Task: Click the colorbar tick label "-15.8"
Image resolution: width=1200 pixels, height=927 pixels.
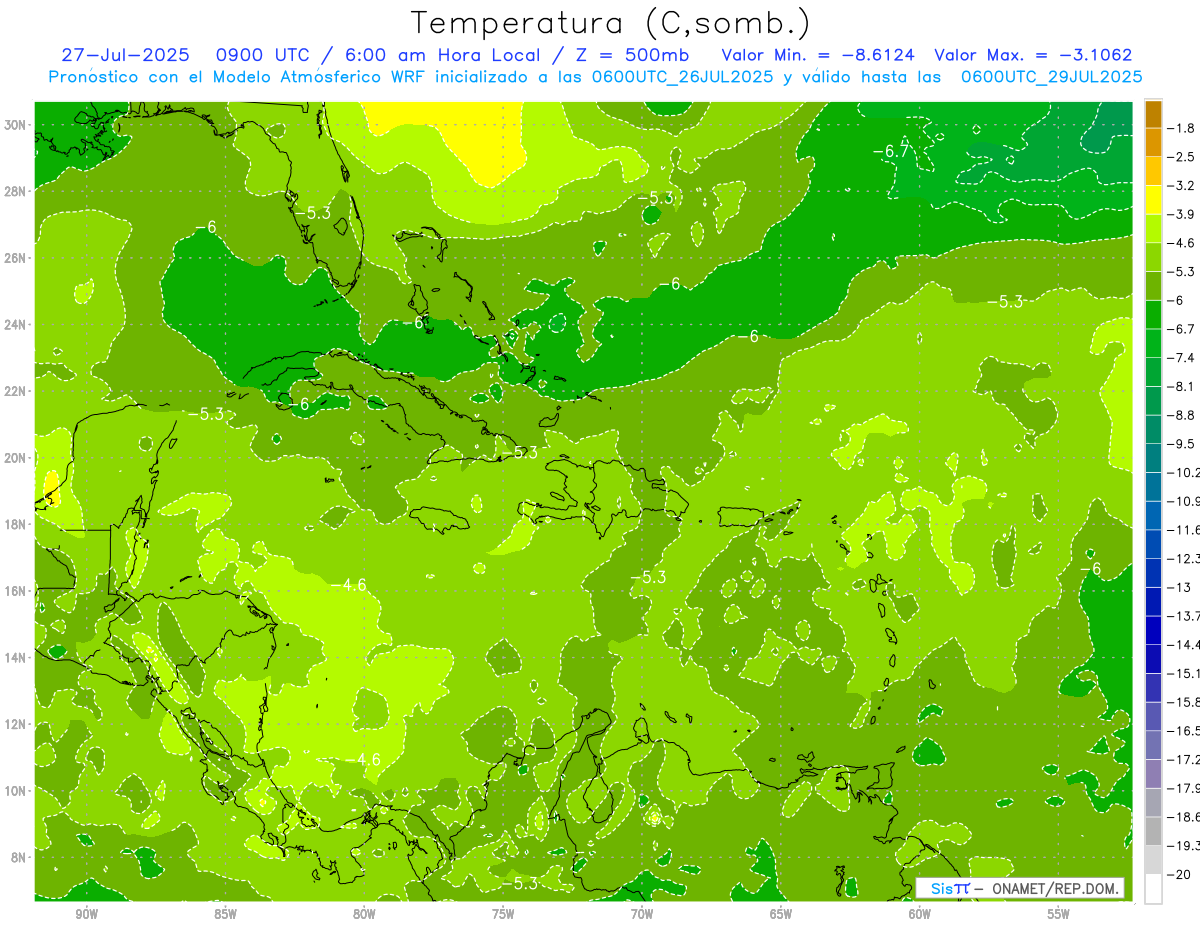Action: pos(1183,702)
